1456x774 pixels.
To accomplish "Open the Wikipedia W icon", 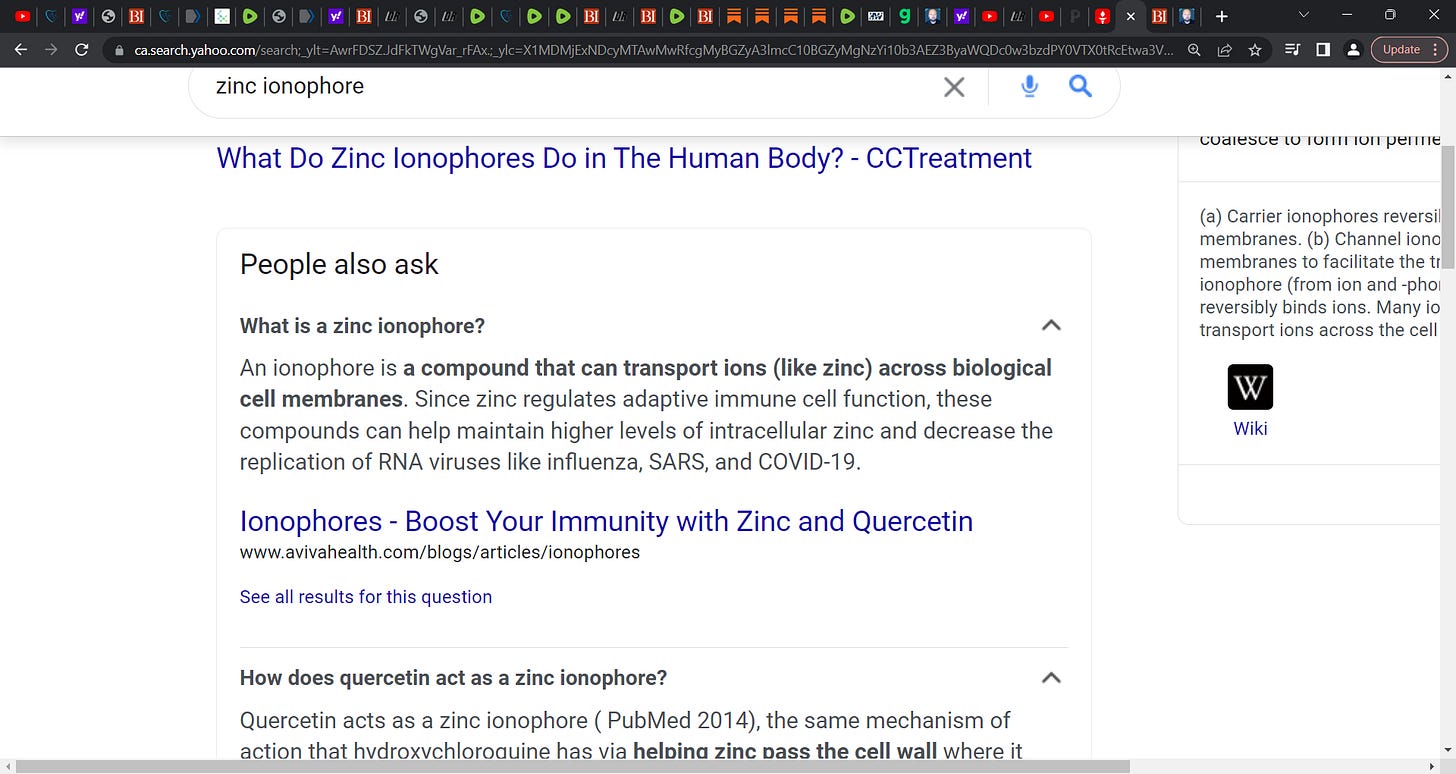I will 1250,387.
